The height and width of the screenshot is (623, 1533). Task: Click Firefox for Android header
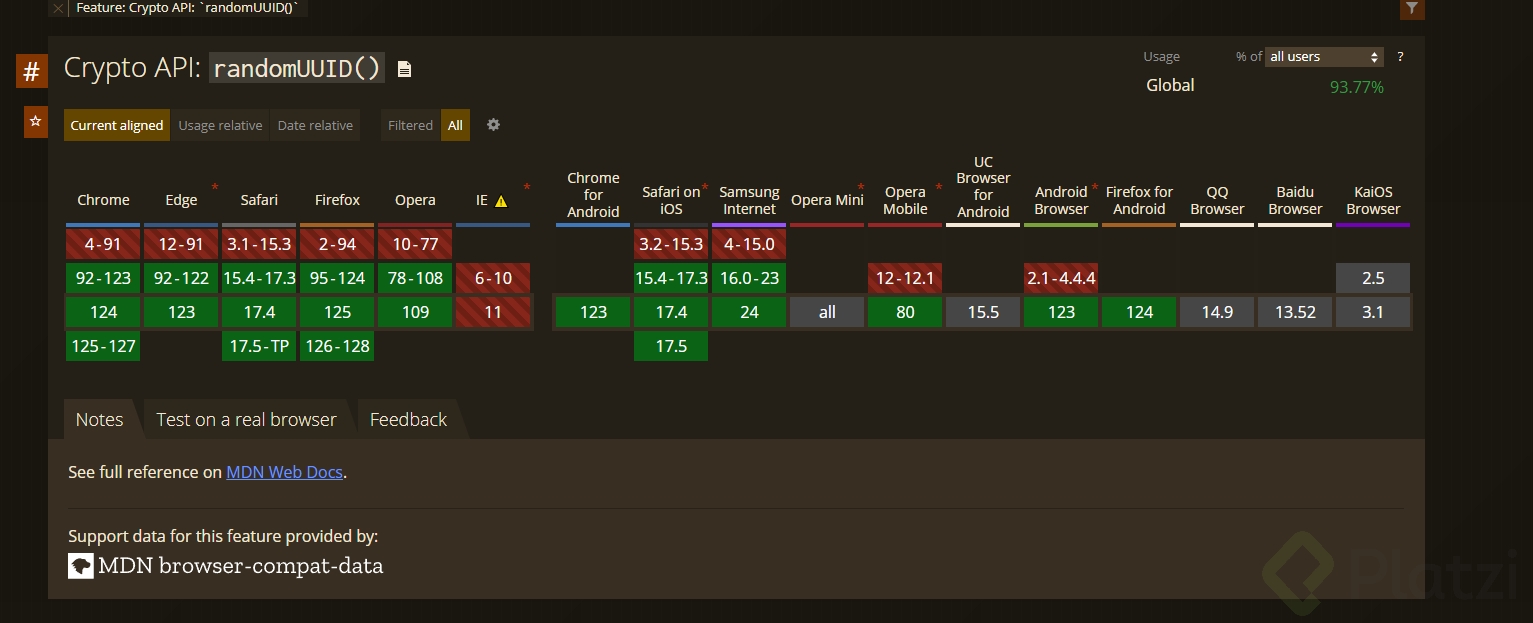coord(1139,200)
